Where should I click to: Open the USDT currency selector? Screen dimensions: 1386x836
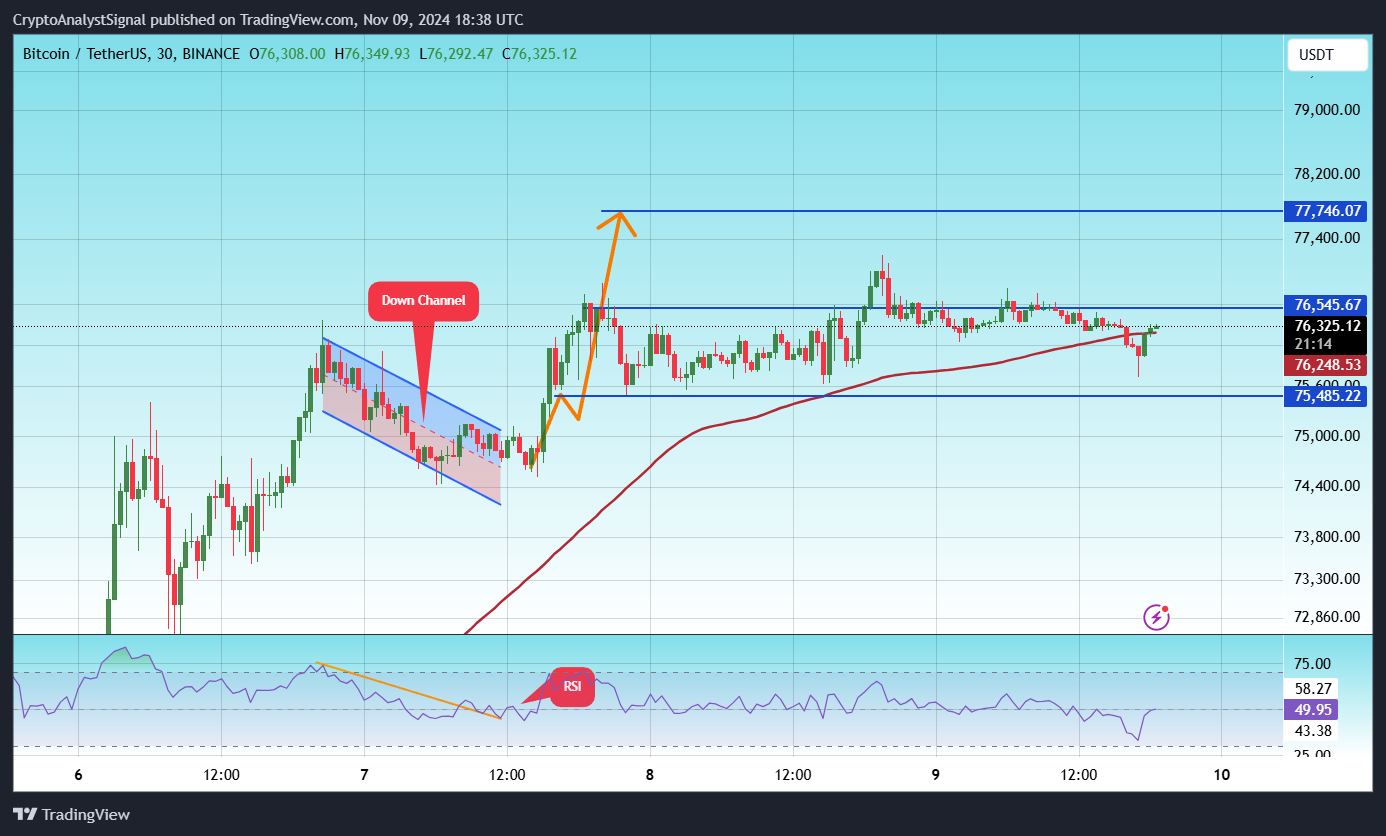click(1327, 55)
